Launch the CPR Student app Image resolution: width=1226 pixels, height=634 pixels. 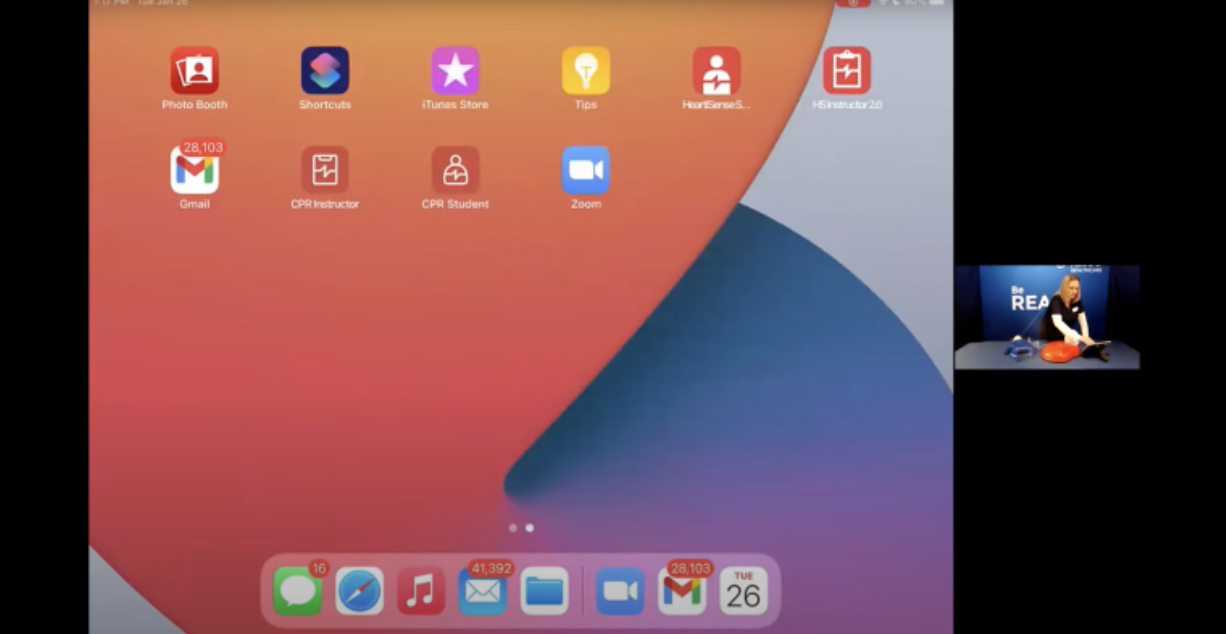pyautogui.click(x=455, y=170)
